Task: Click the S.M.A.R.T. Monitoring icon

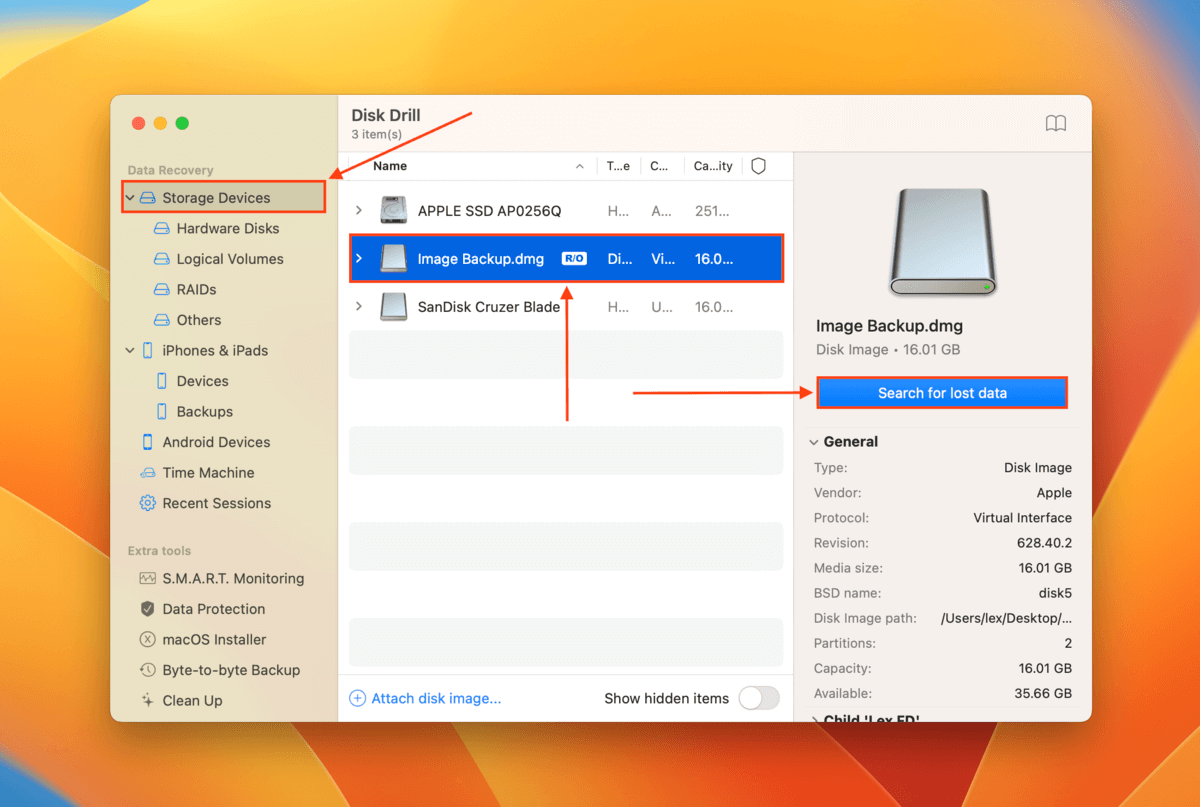Action: pos(148,578)
